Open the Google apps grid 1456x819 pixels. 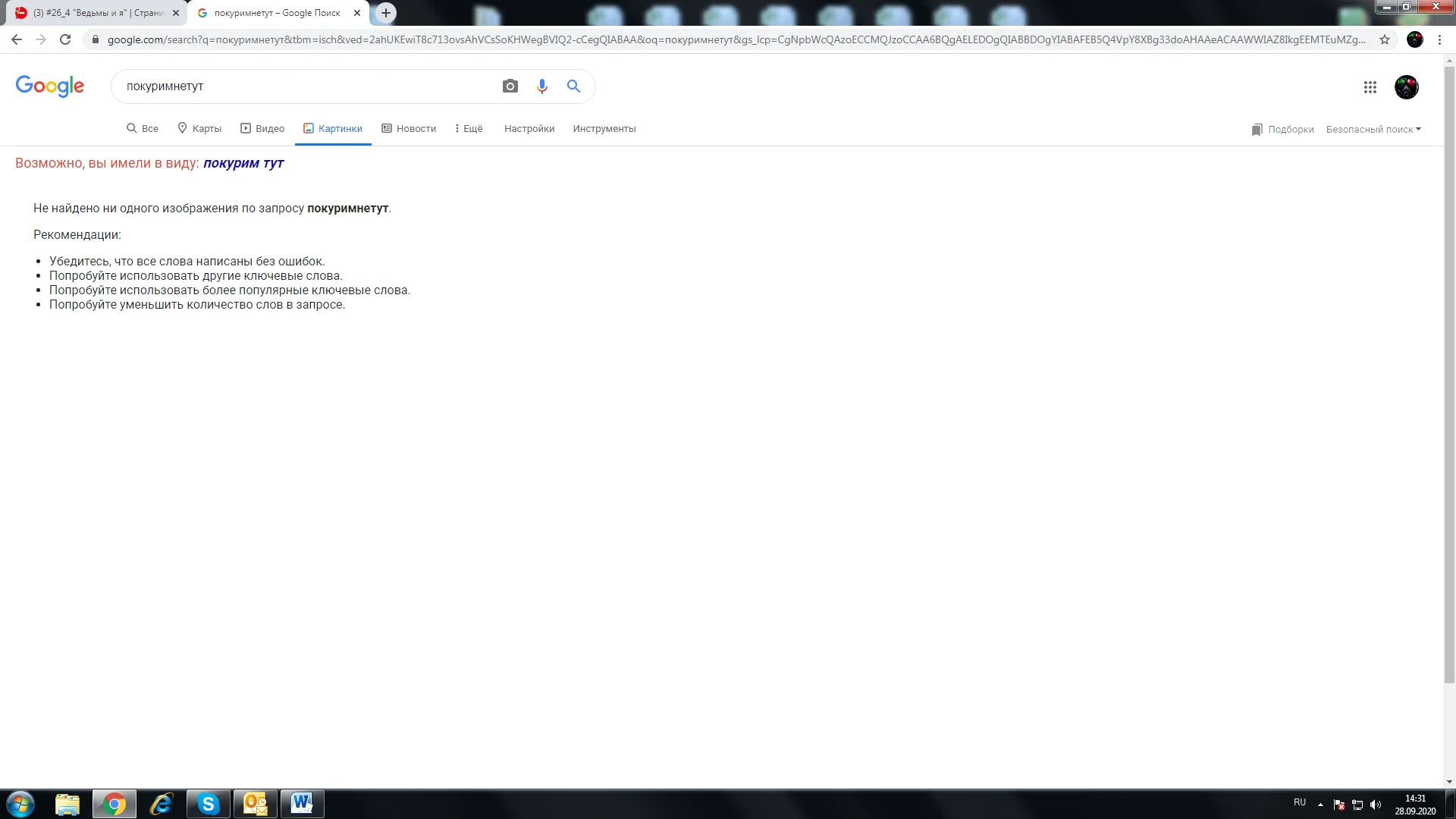(x=1370, y=87)
